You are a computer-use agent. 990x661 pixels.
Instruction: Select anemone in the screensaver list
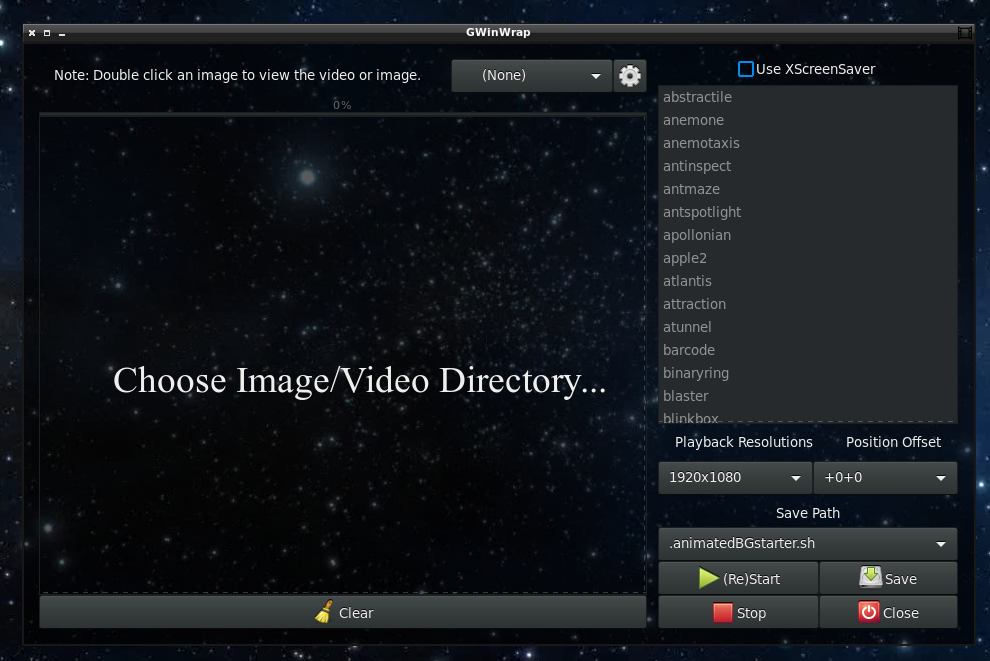[x=808, y=120]
